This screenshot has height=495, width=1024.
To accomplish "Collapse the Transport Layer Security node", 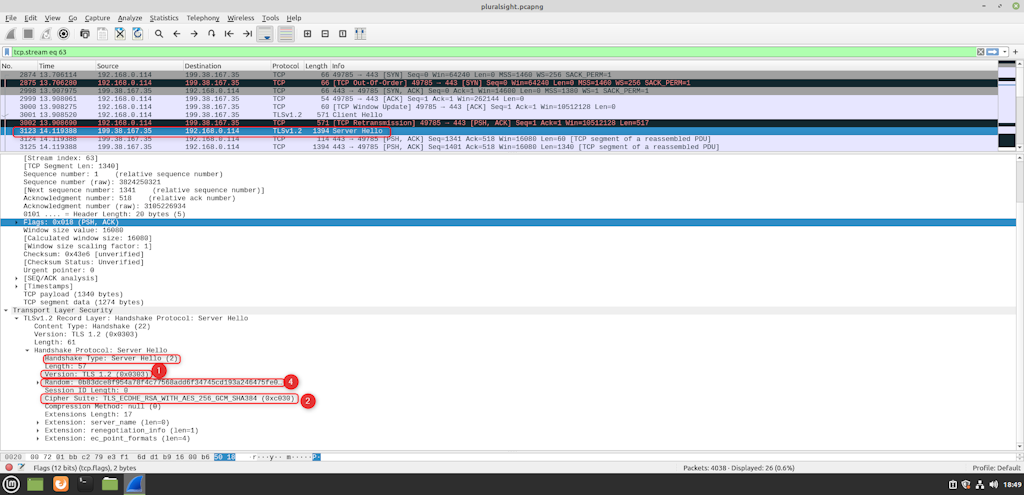I will pyautogui.click(x=7, y=310).
